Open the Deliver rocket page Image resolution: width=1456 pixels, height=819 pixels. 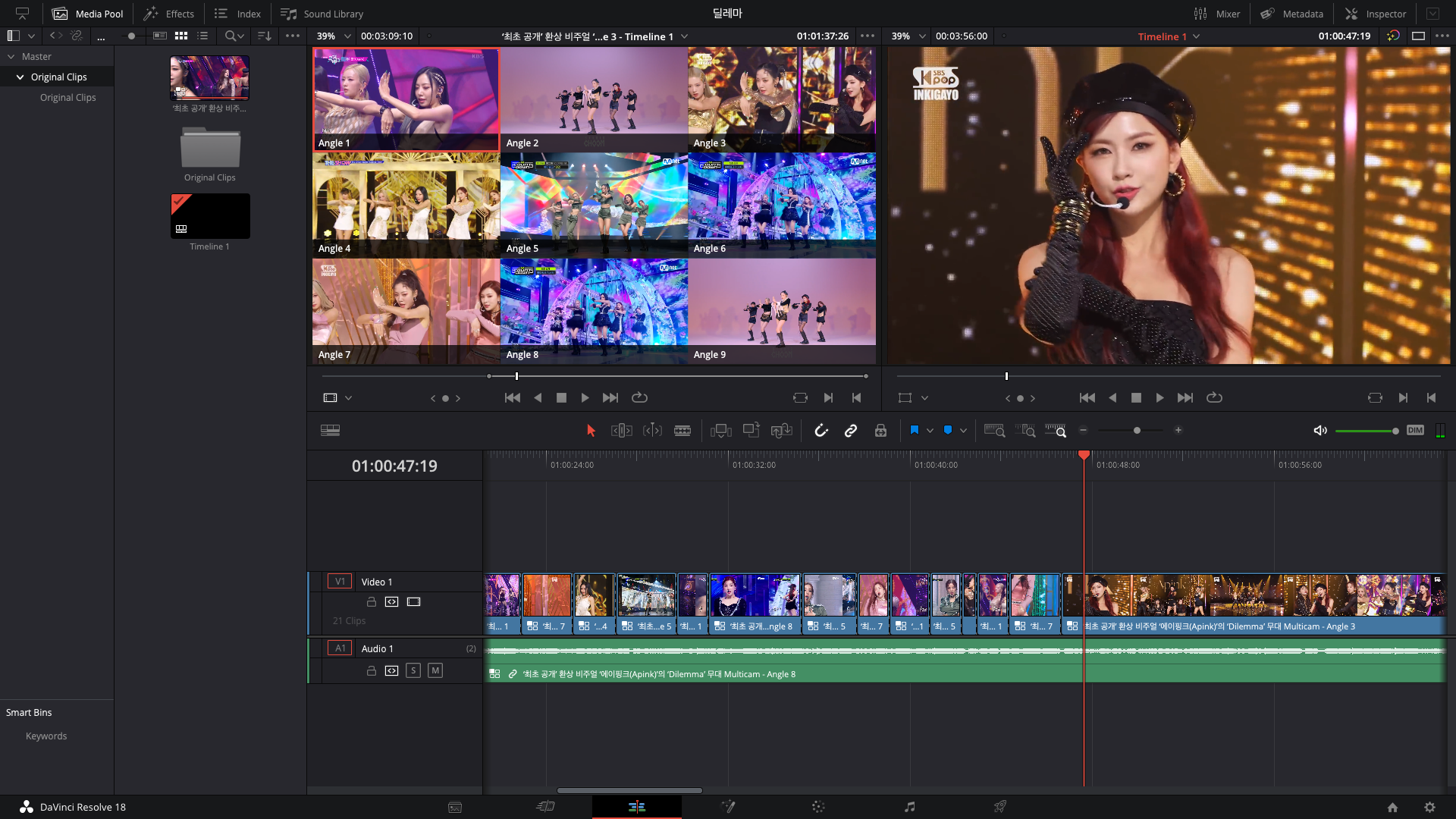click(1000, 807)
